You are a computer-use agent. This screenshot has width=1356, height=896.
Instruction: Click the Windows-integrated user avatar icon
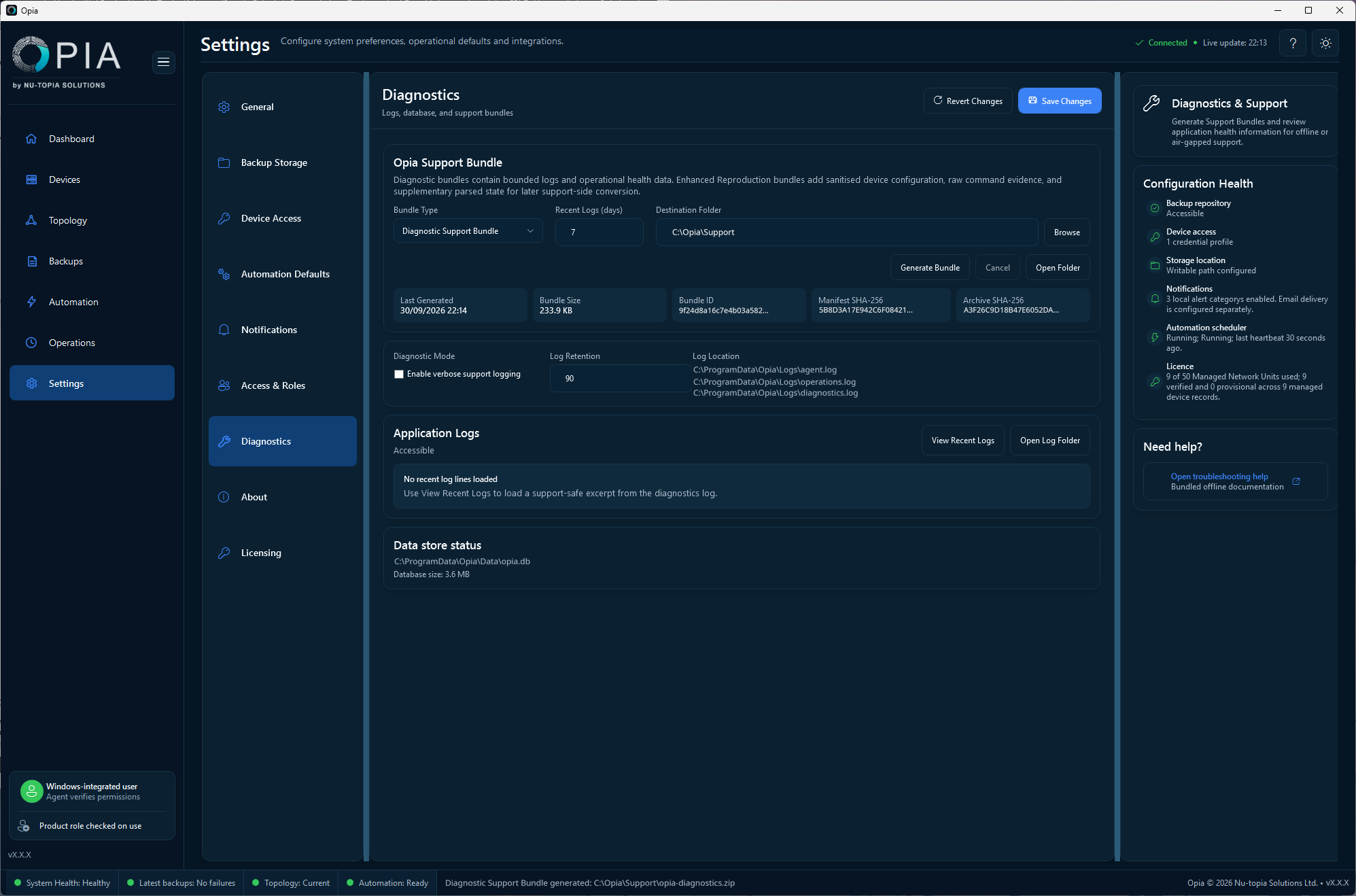31,791
